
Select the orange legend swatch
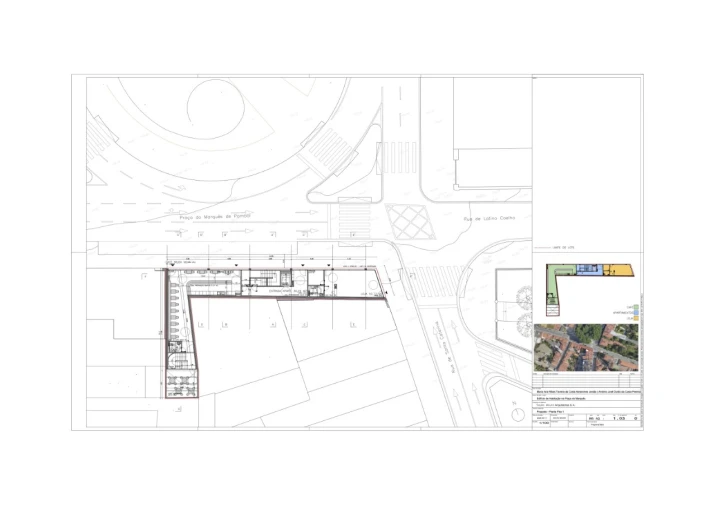tap(636, 318)
